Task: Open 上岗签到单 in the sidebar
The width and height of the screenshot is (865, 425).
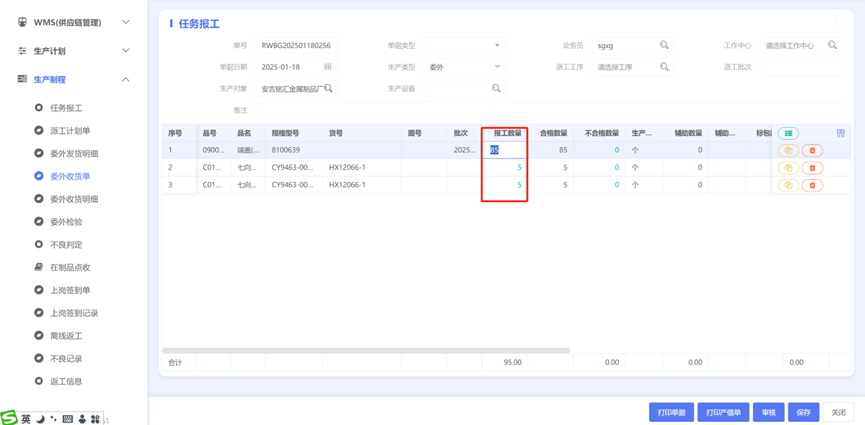Action: 70,290
